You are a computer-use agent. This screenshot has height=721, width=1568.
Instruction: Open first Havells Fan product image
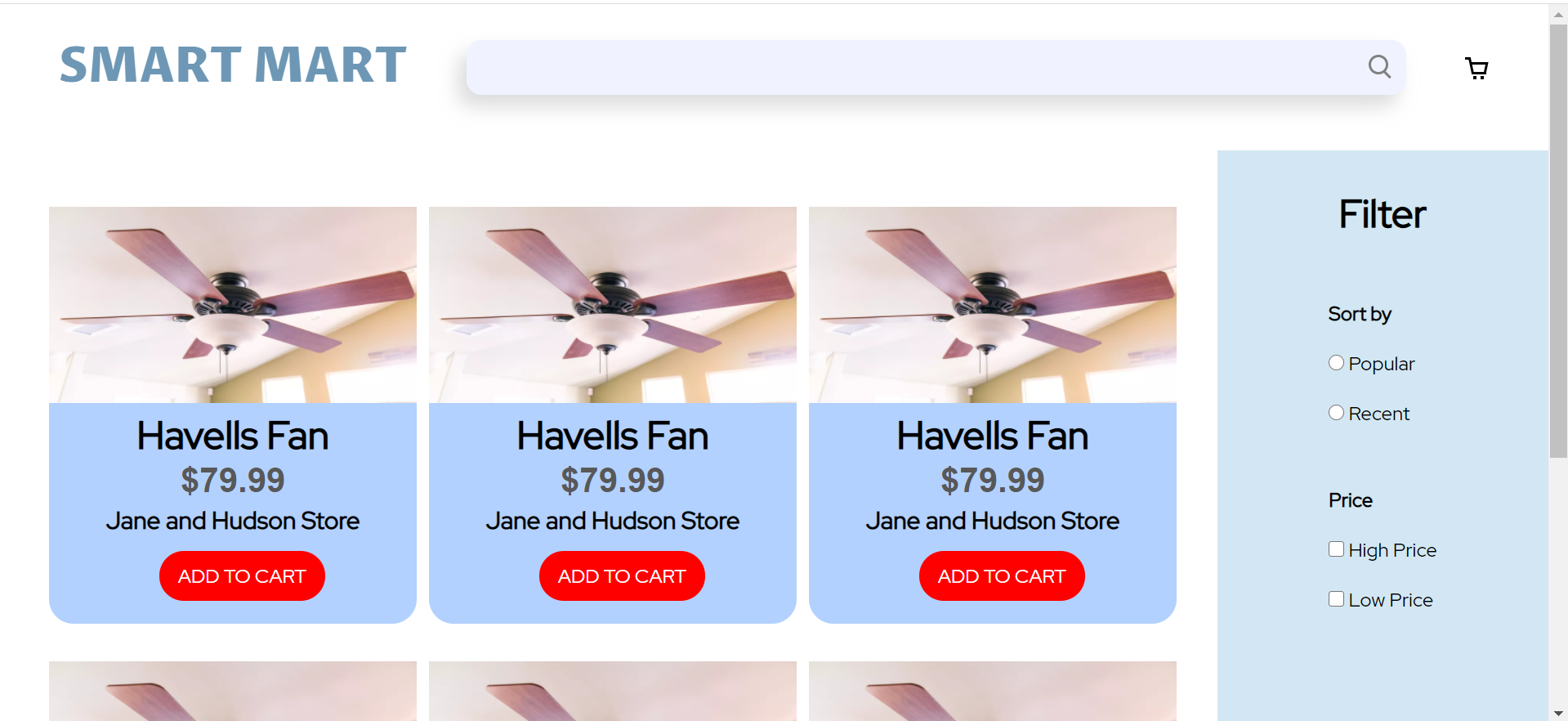[x=233, y=305]
